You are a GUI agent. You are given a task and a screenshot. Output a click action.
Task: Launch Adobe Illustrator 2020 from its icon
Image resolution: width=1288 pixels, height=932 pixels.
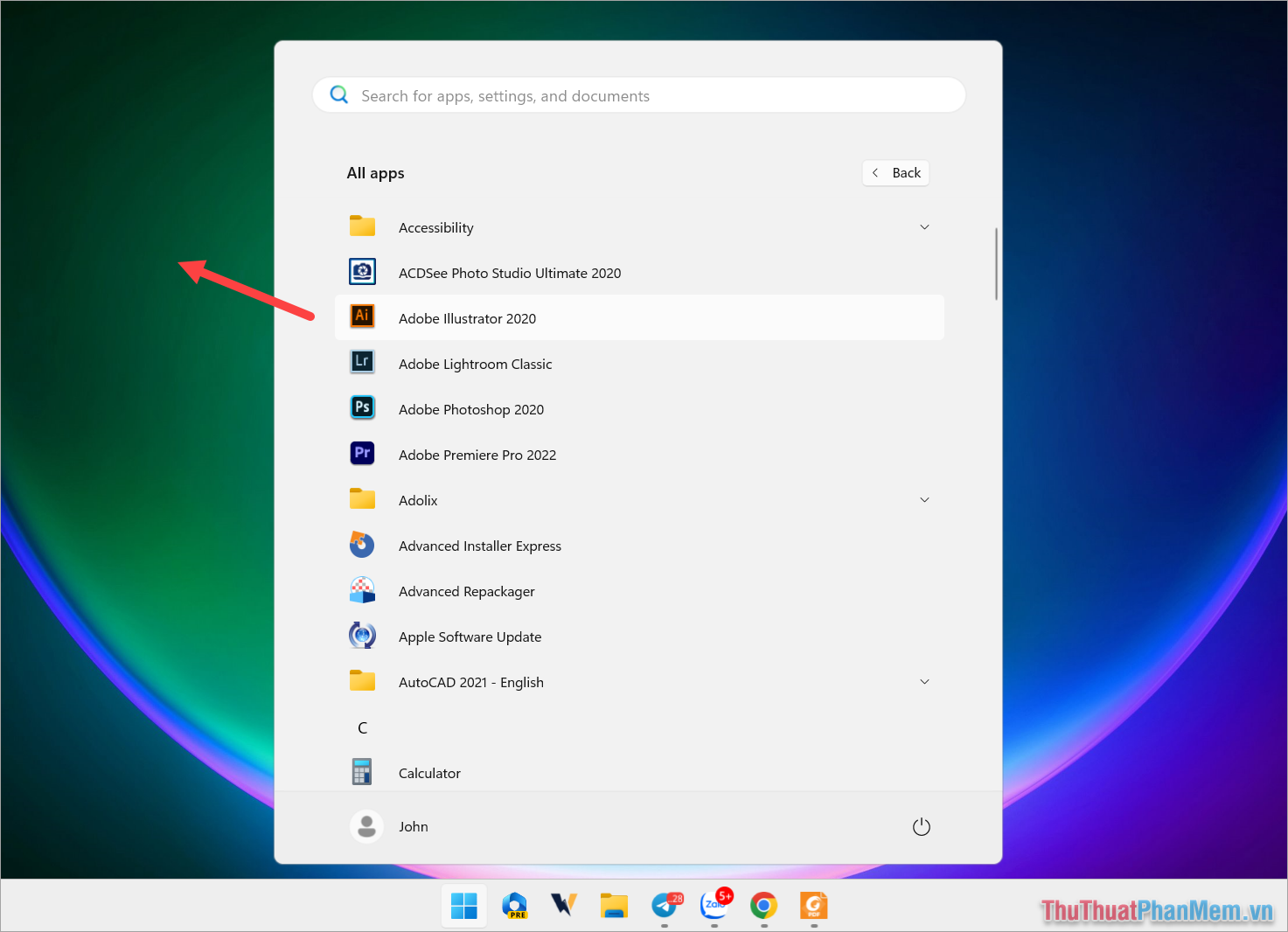click(x=362, y=316)
